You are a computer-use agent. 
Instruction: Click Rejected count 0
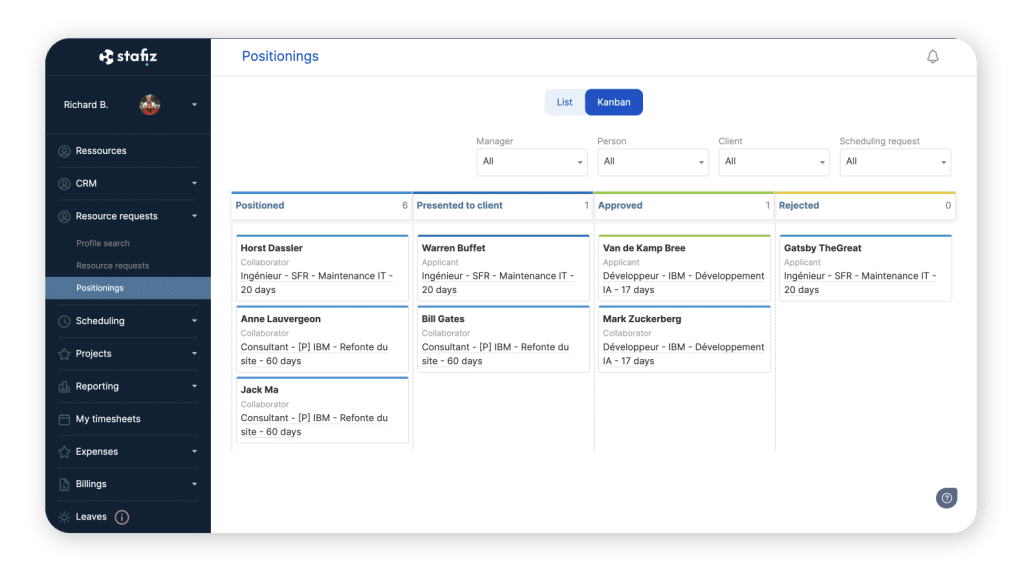click(948, 206)
